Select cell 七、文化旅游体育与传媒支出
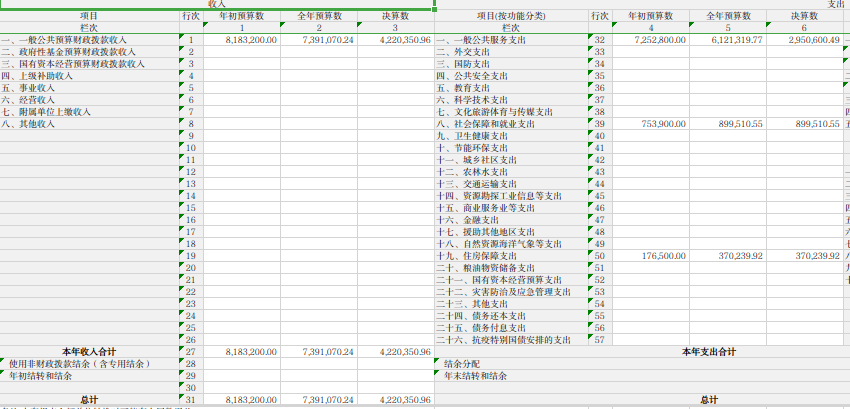The width and height of the screenshot is (850, 409). click(511, 112)
